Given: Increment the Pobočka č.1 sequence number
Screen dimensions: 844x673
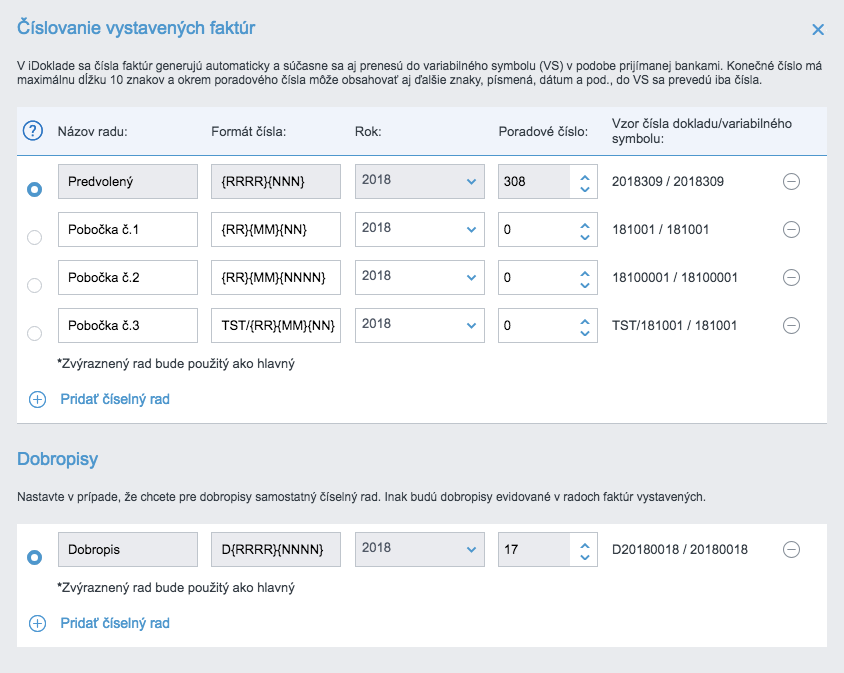Looking at the screenshot, I should pos(585,223).
